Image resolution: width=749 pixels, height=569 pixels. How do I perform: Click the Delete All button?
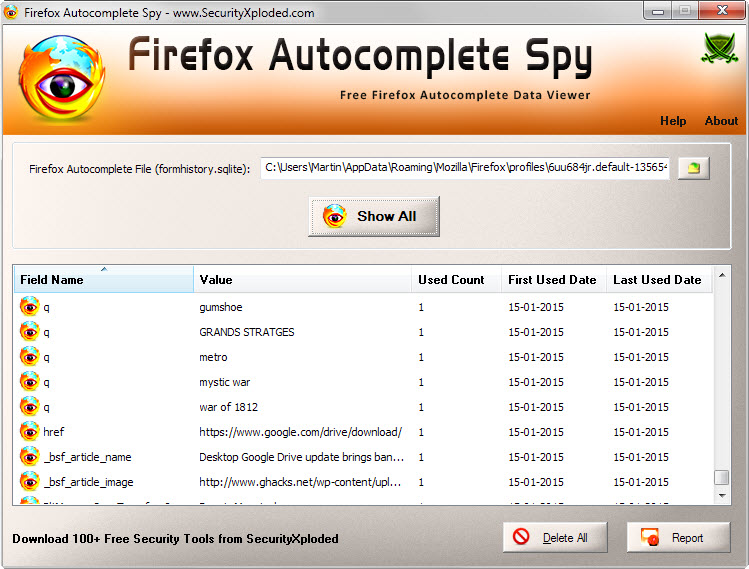pos(555,537)
